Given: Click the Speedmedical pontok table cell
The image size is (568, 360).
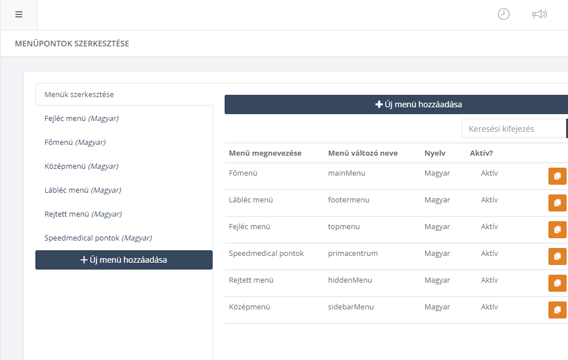Looking at the screenshot, I should [x=266, y=254].
